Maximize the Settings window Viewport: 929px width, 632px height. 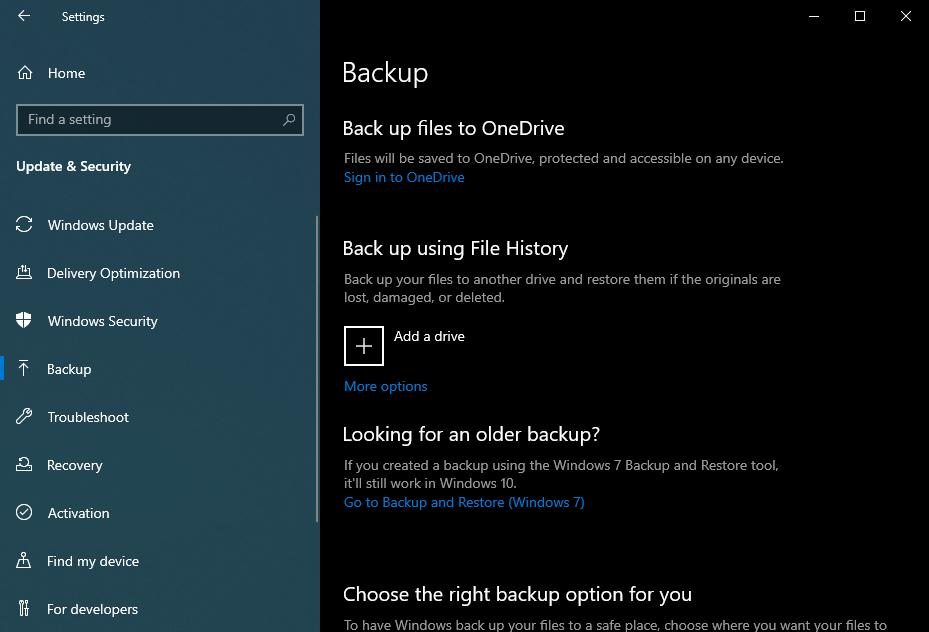click(859, 16)
